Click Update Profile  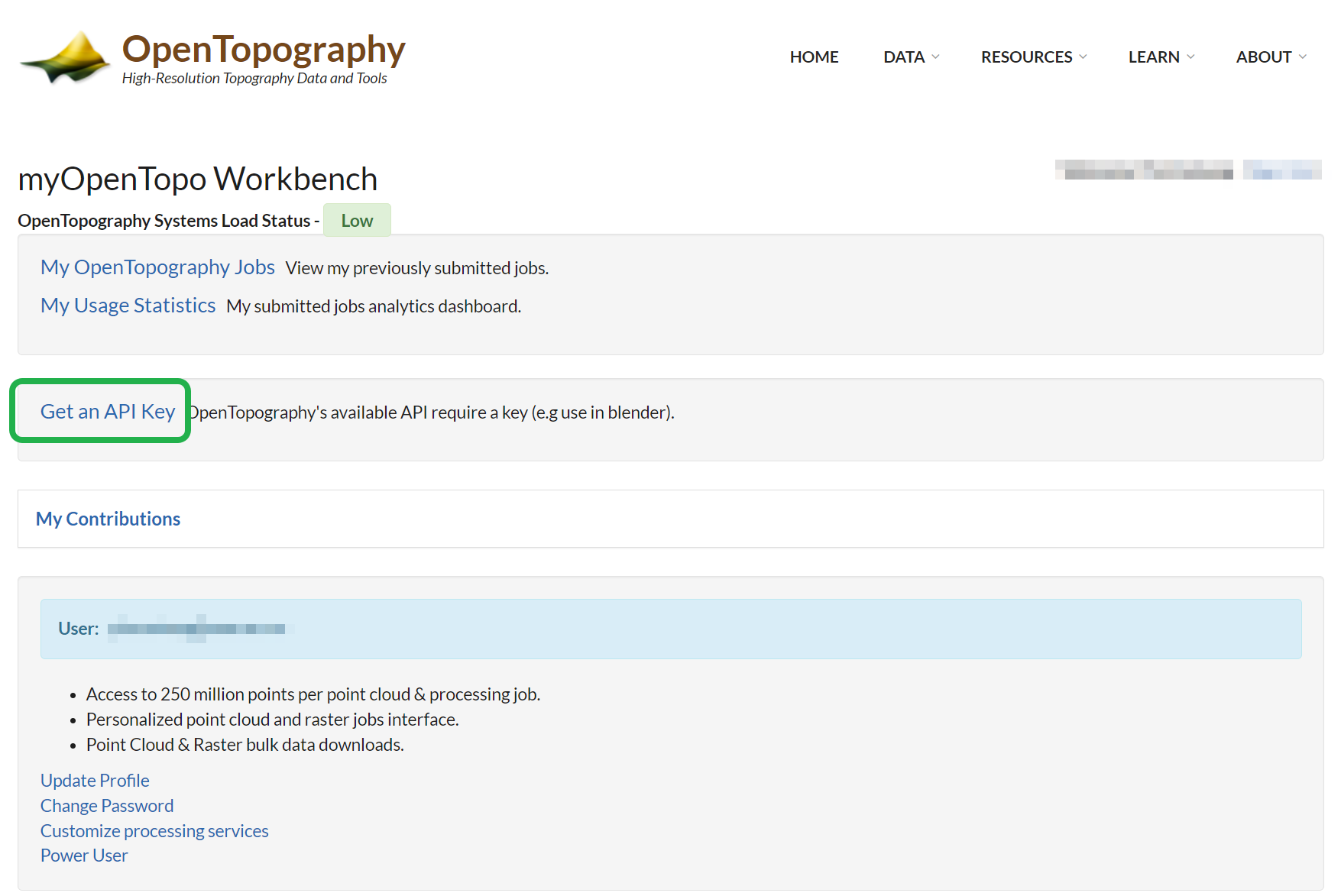coord(94,780)
